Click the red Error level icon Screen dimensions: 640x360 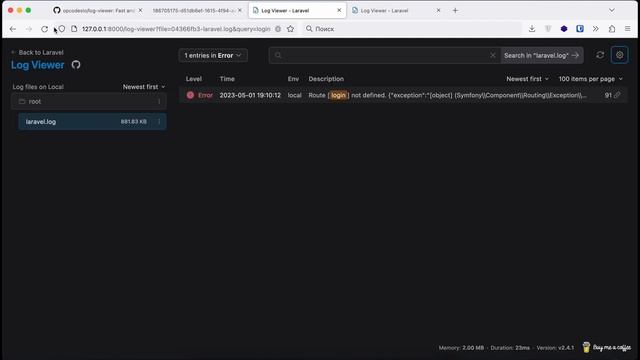[x=190, y=95]
